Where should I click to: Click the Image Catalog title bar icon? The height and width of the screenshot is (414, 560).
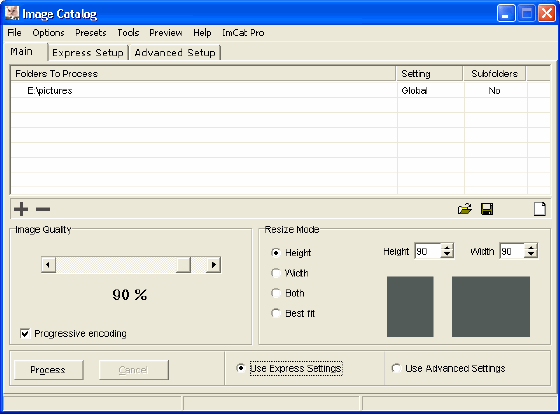coord(12,13)
